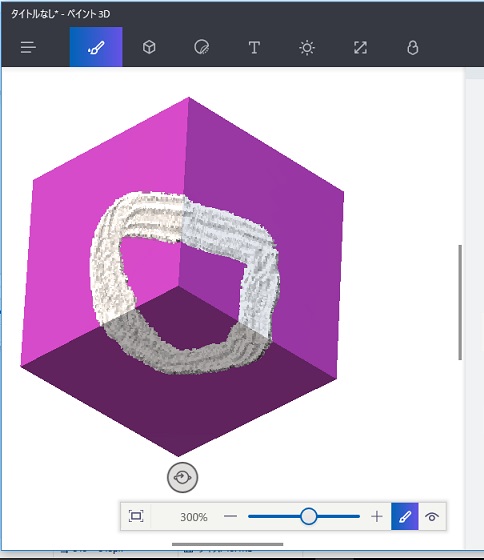
Task: Open the Effects lighting tool
Action: pos(307,48)
